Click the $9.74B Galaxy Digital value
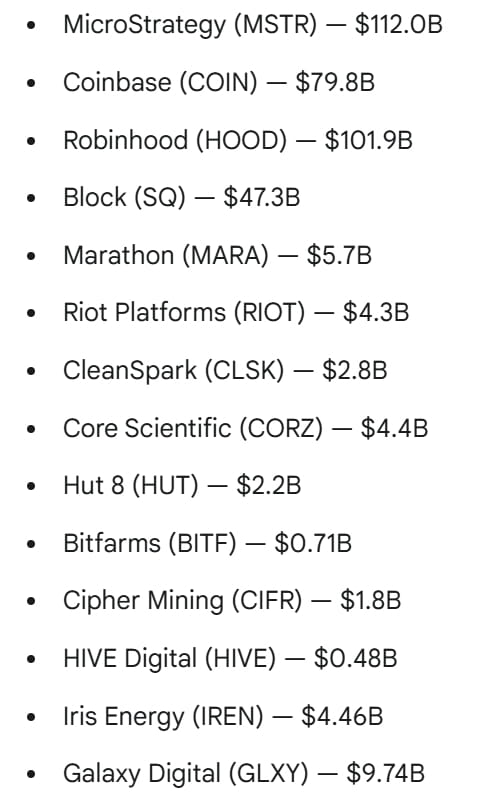The image size is (497, 795). (x=385, y=774)
